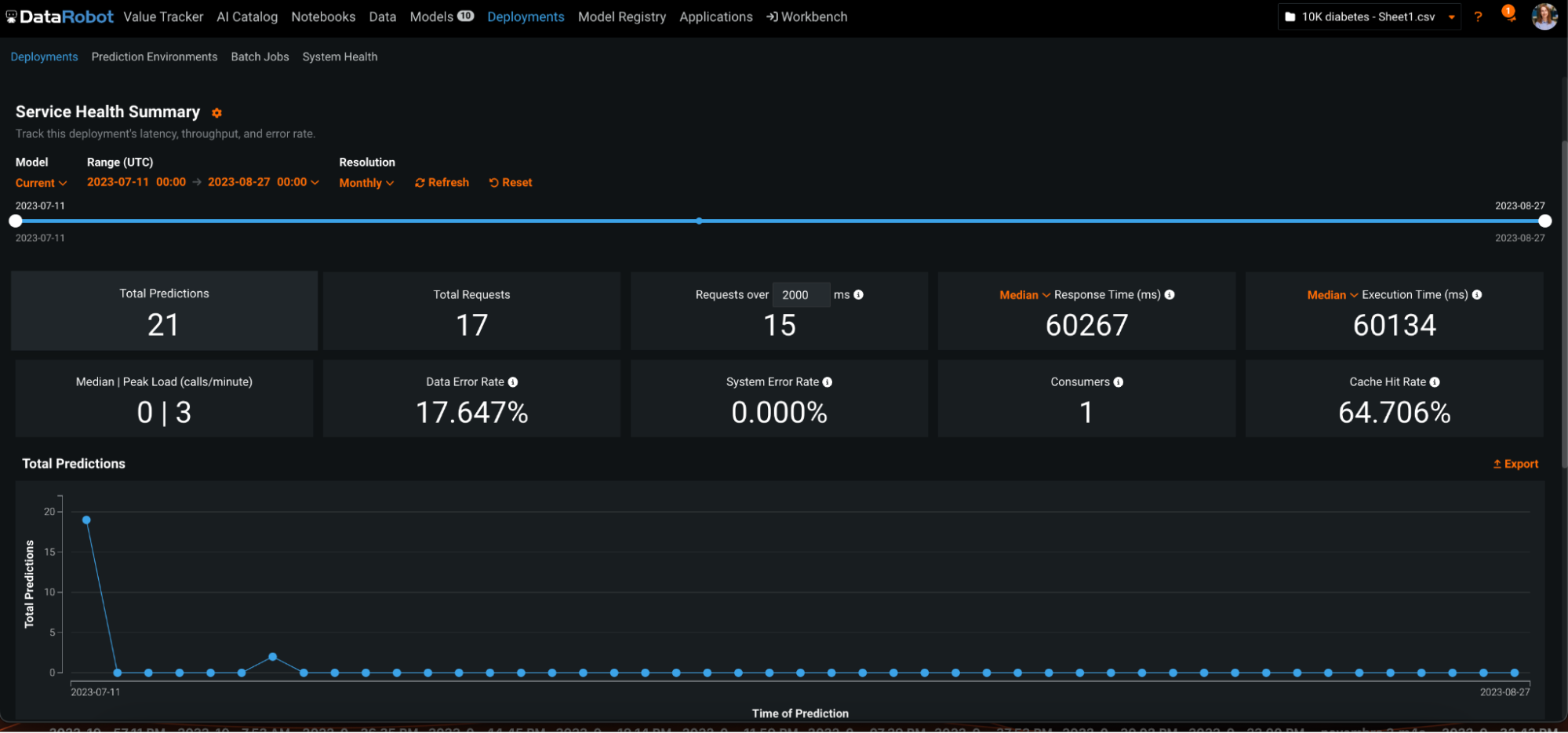Switch to the Batch Jobs tab
Viewport: 1568px width, 733px height.
tap(260, 57)
